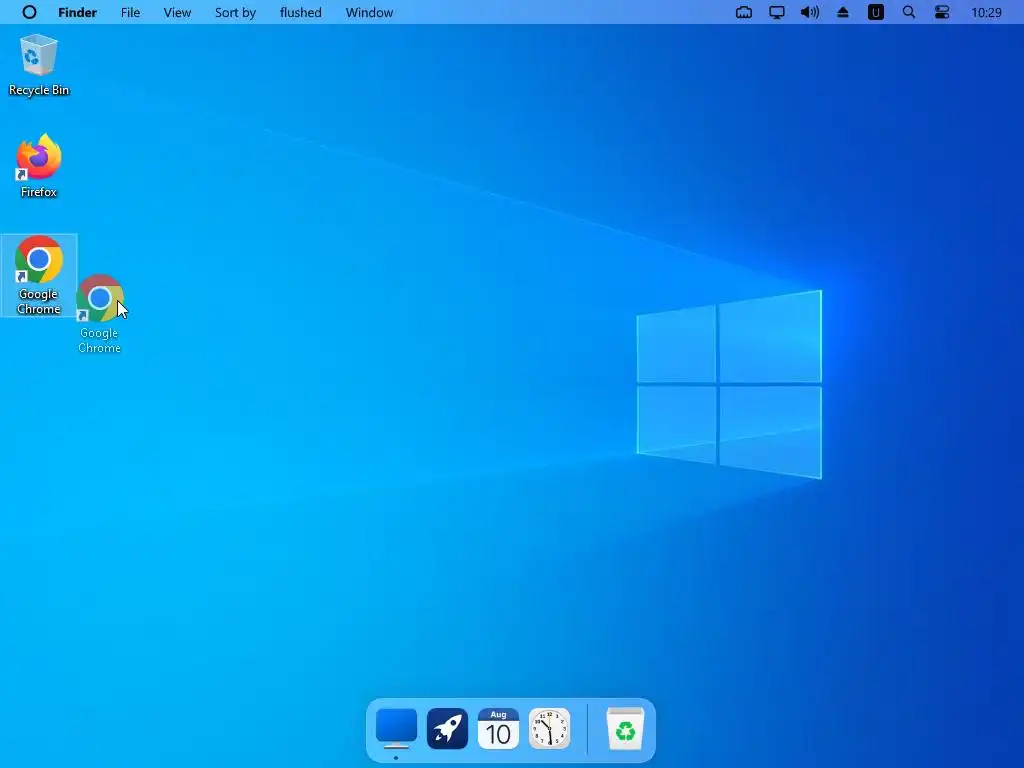Screen dimensions: 1024x768
Task: Click the 10:29 clock in menu bar
Action: (986, 12)
